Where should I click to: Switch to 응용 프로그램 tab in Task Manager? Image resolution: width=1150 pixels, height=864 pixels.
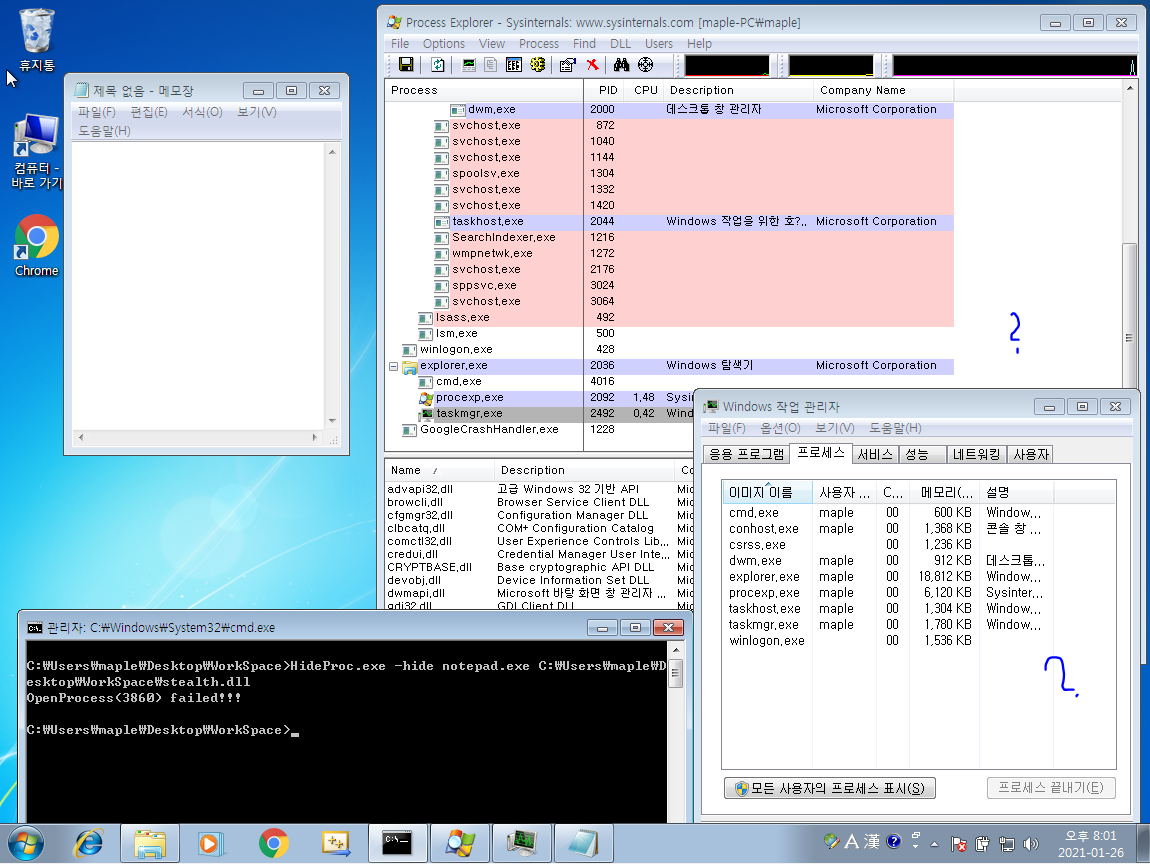(747, 455)
